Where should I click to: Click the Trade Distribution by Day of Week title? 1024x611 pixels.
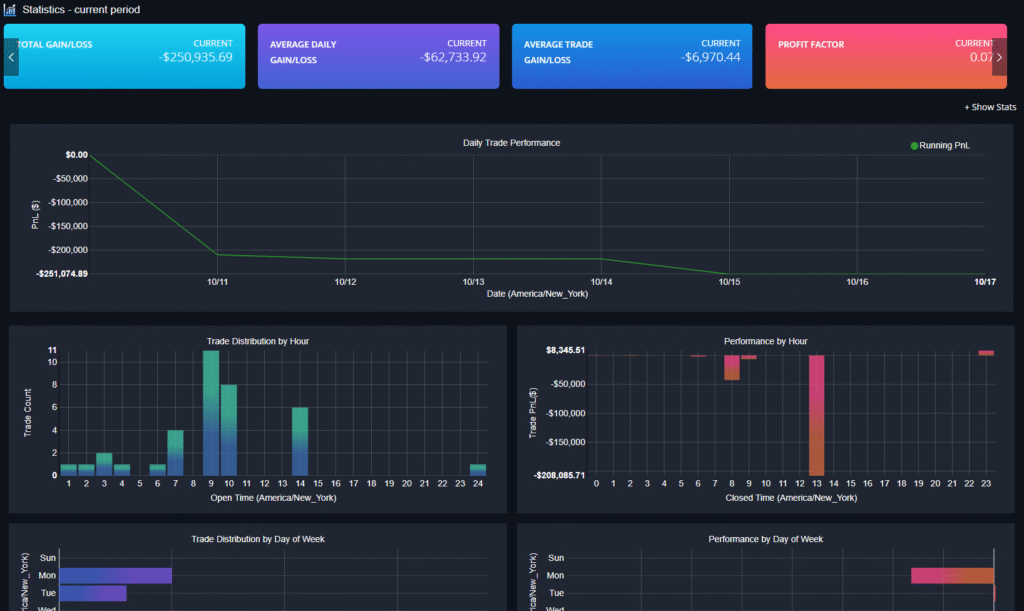(258, 539)
